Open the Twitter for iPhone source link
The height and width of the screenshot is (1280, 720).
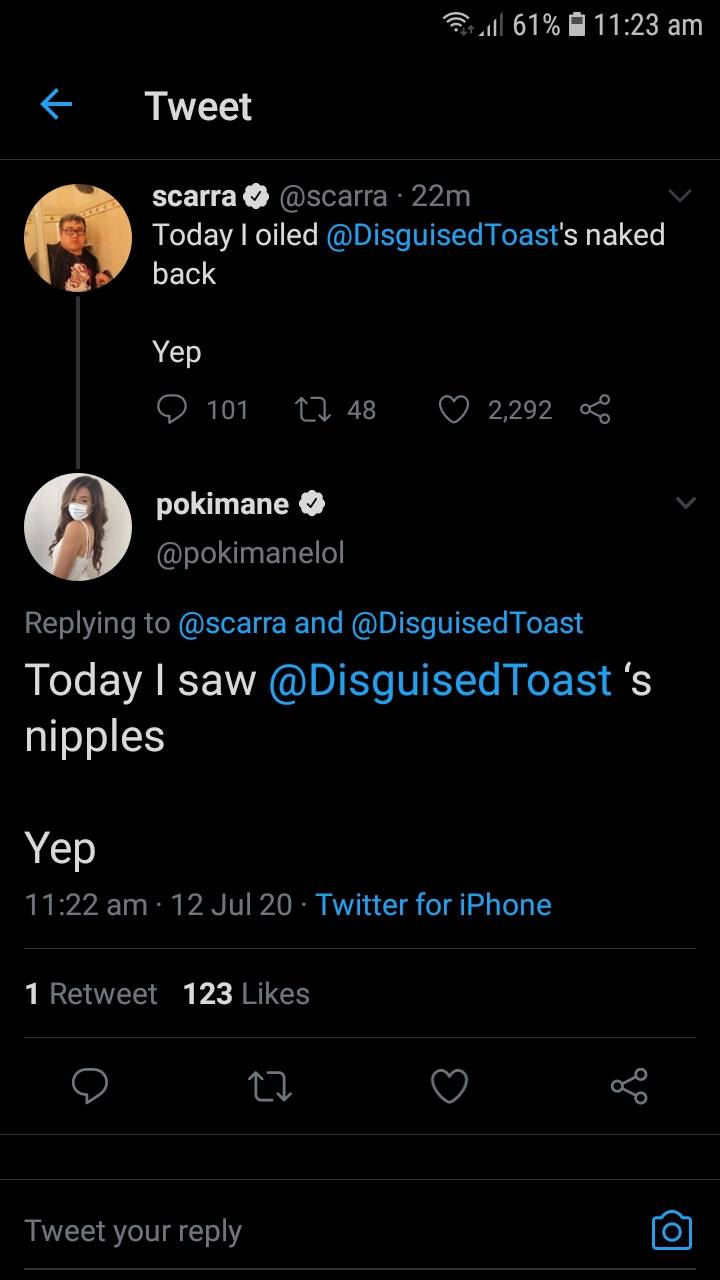433,905
